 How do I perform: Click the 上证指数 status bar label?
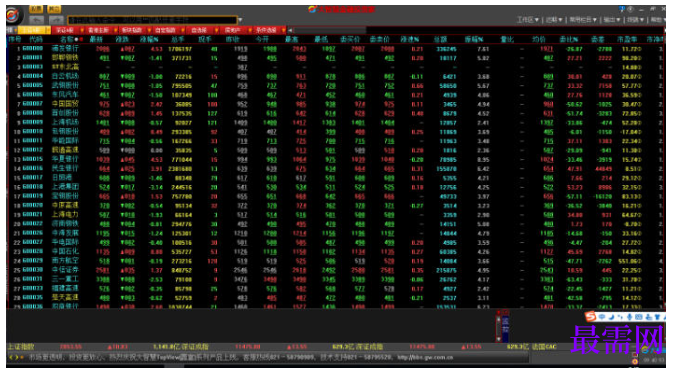(21, 347)
